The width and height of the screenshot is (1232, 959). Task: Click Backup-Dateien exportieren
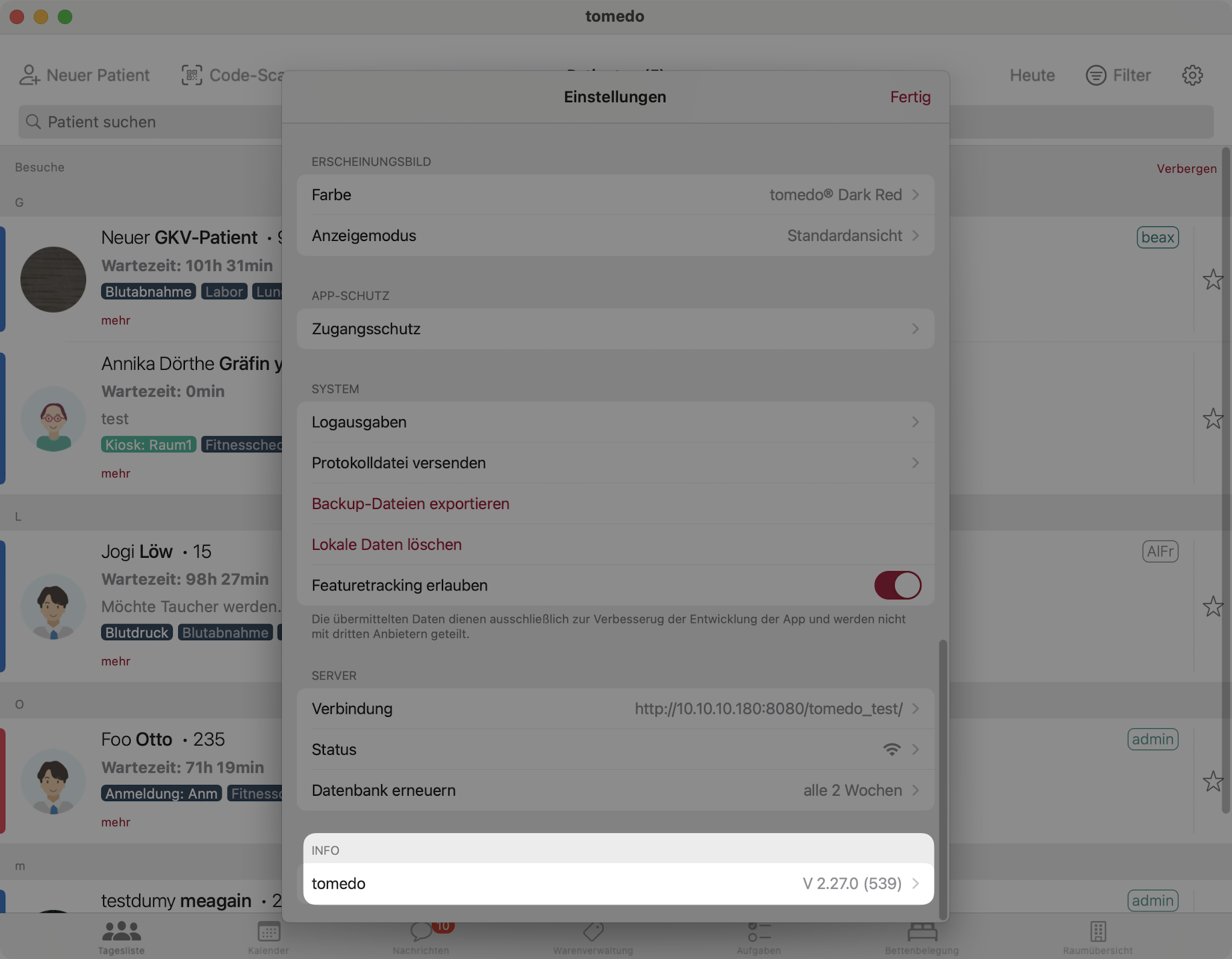(x=411, y=504)
